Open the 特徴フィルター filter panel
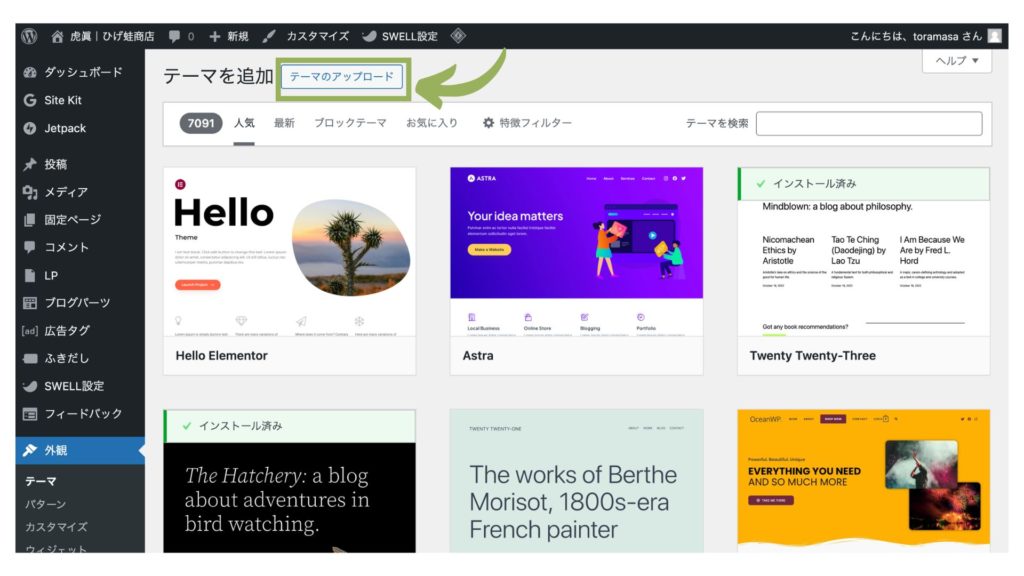The height and width of the screenshot is (576, 1024). coord(527,123)
